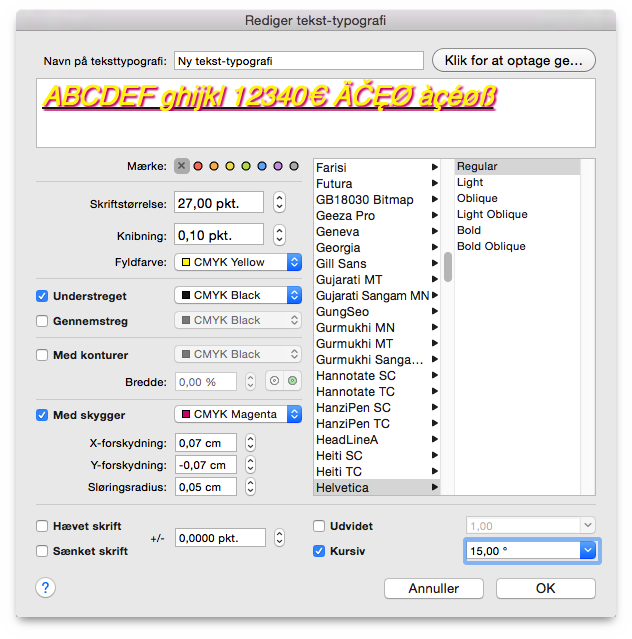
Task: Click the typography sample preview text
Action: pos(269,97)
